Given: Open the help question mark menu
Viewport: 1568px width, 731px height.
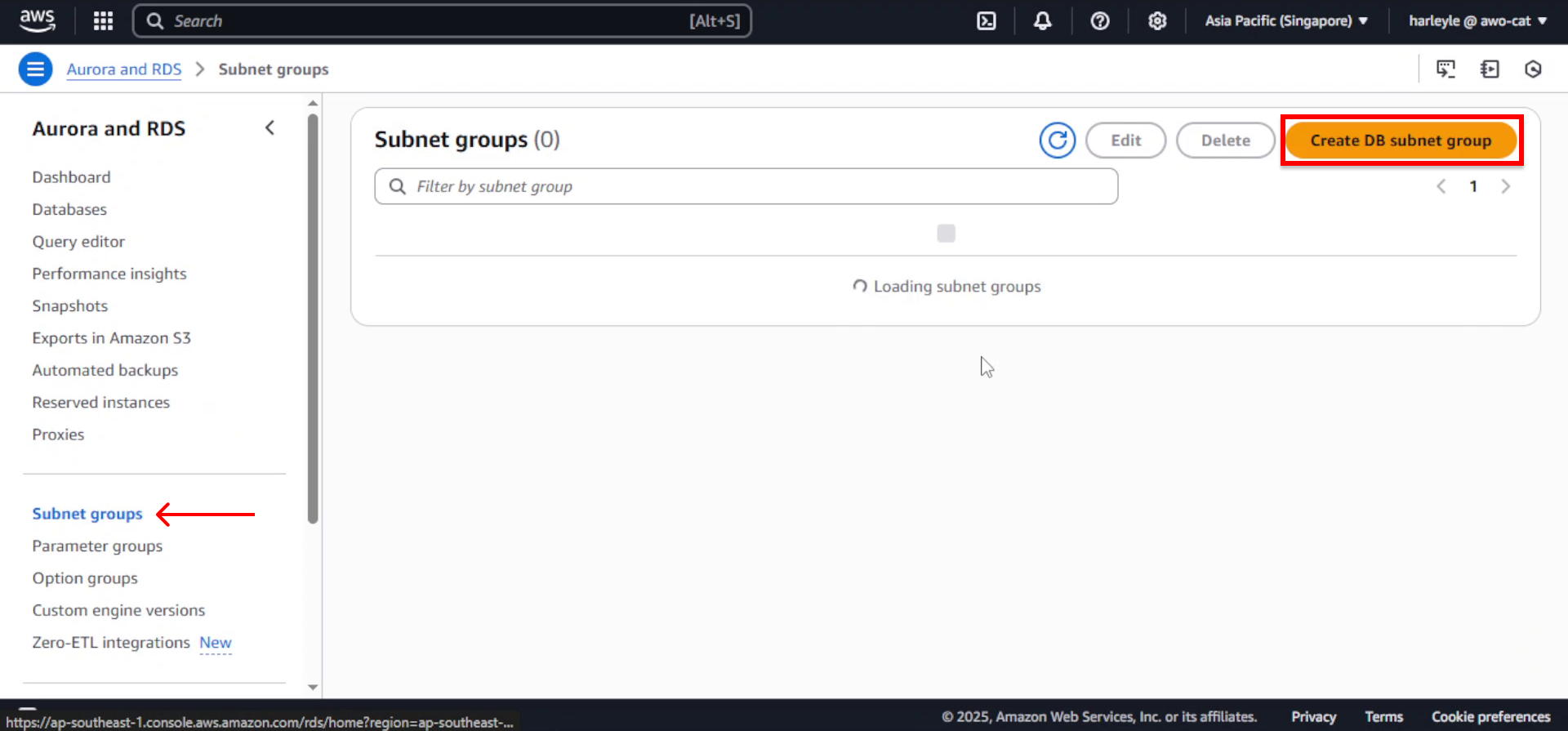Looking at the screenshot, I should click(x=1100, y=21).
